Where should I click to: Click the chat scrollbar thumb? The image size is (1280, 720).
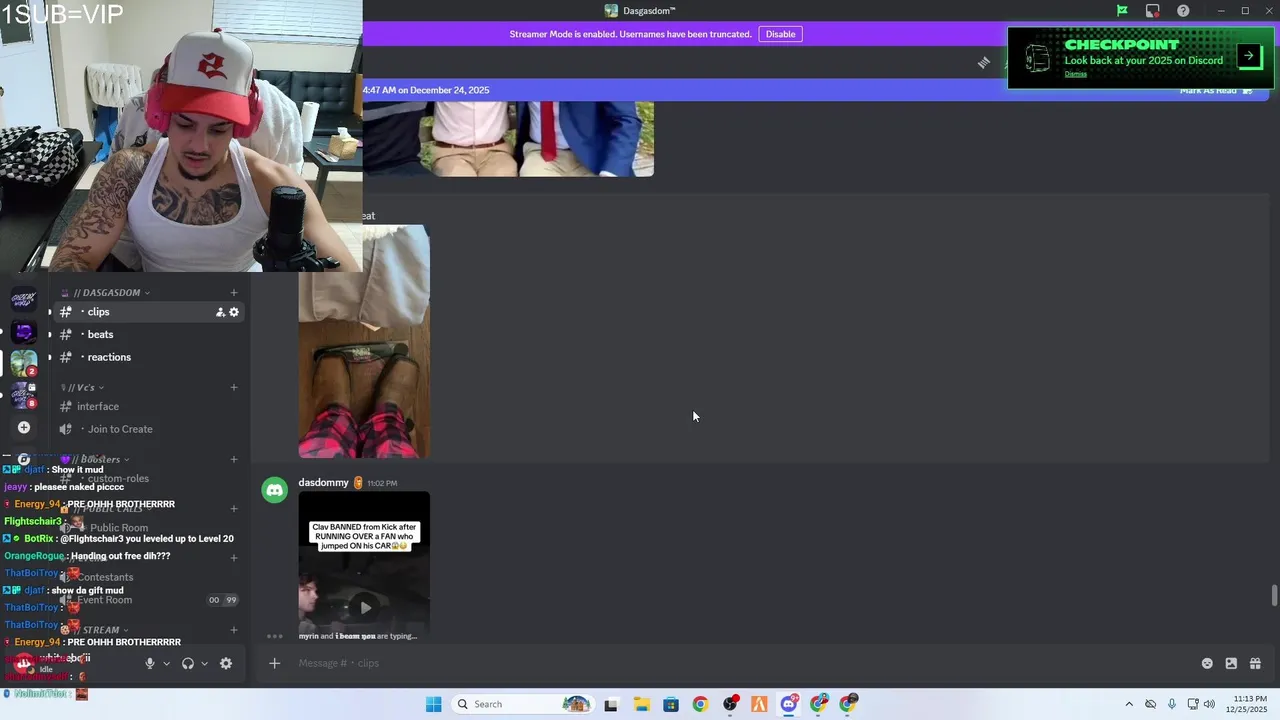point(1274,595)
